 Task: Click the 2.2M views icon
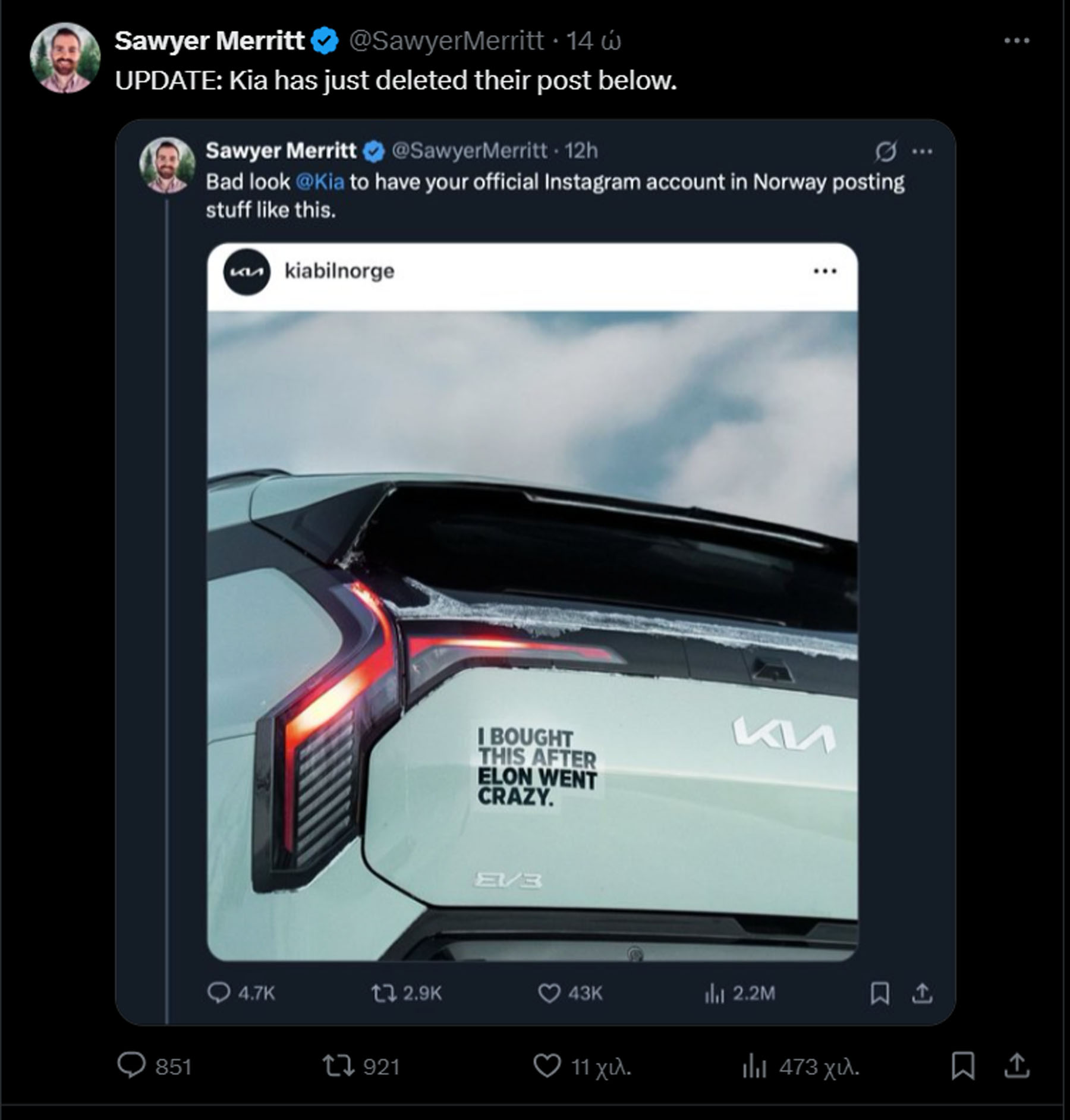coord(715,993)
